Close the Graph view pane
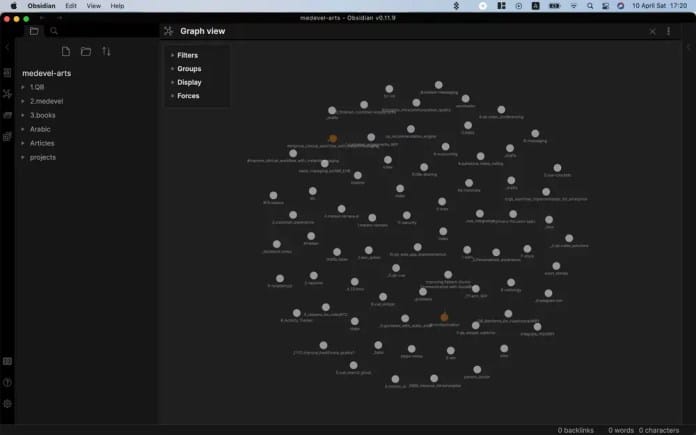Viewport: 696px width, 435px height. pyautogui.click(x=653, y=31)
